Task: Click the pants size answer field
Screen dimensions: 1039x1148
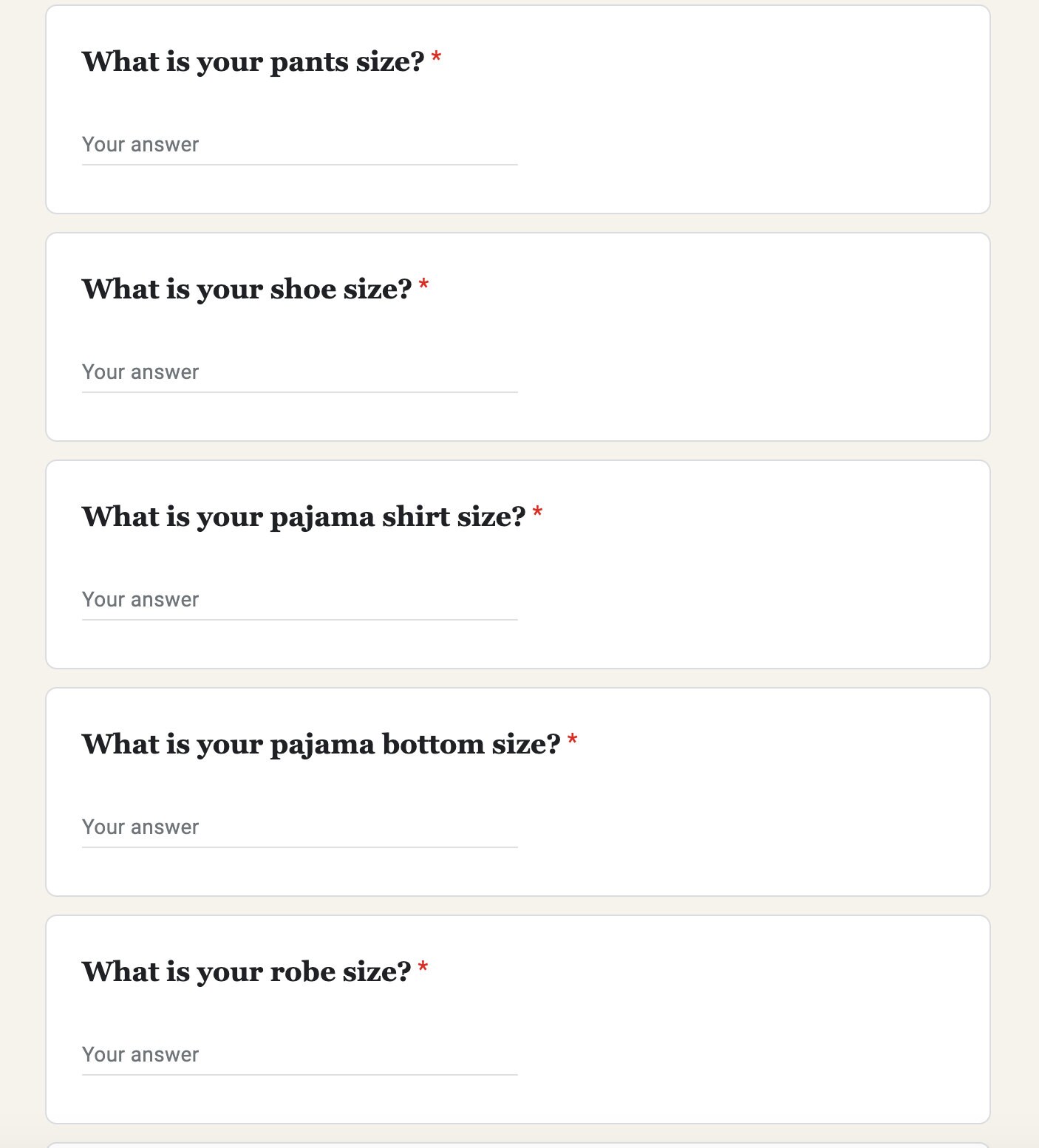Action: coord(299,145)
